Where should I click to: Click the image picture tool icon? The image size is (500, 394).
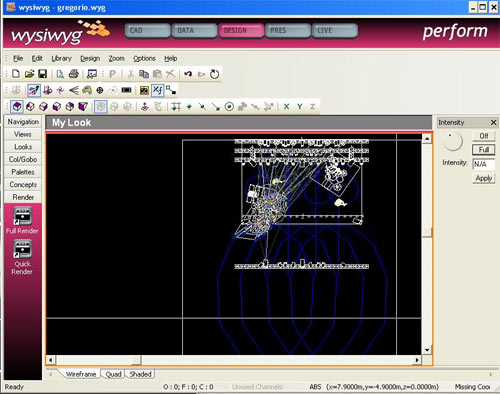coord(144,90)
